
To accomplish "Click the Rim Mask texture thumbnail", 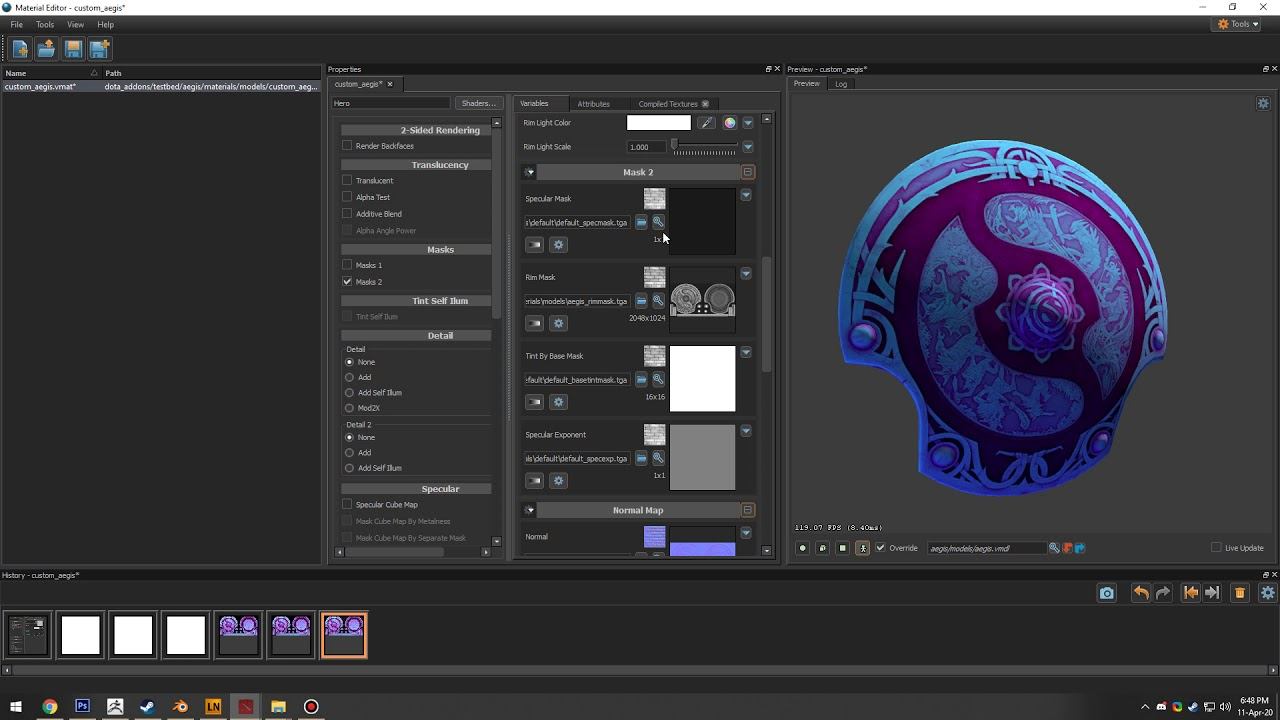I will point(702,300).
